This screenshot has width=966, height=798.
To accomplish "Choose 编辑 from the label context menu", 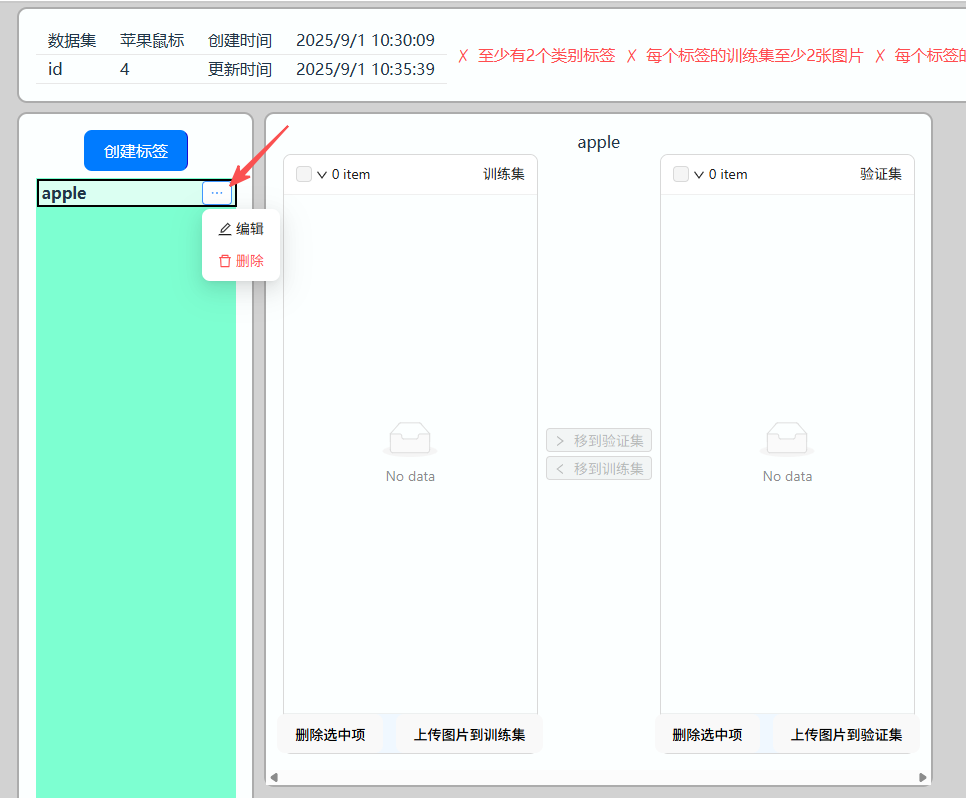I will click(249, 229).
